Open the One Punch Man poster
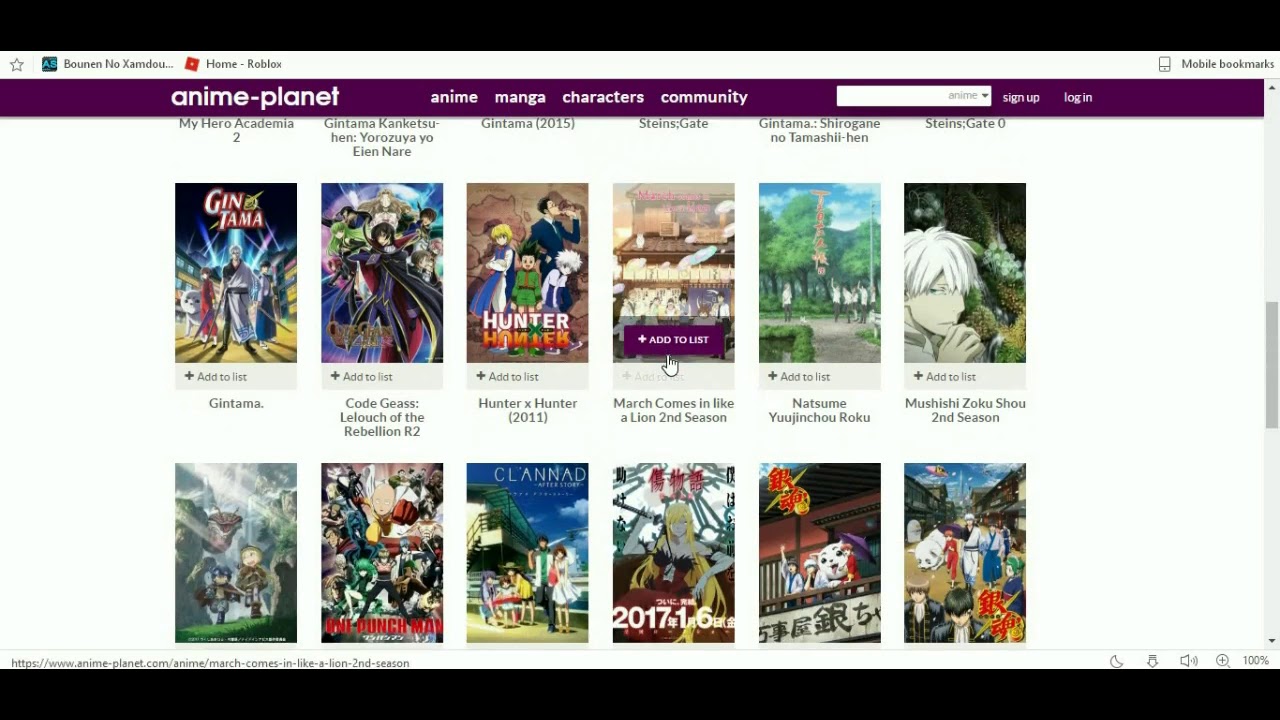 382,553
